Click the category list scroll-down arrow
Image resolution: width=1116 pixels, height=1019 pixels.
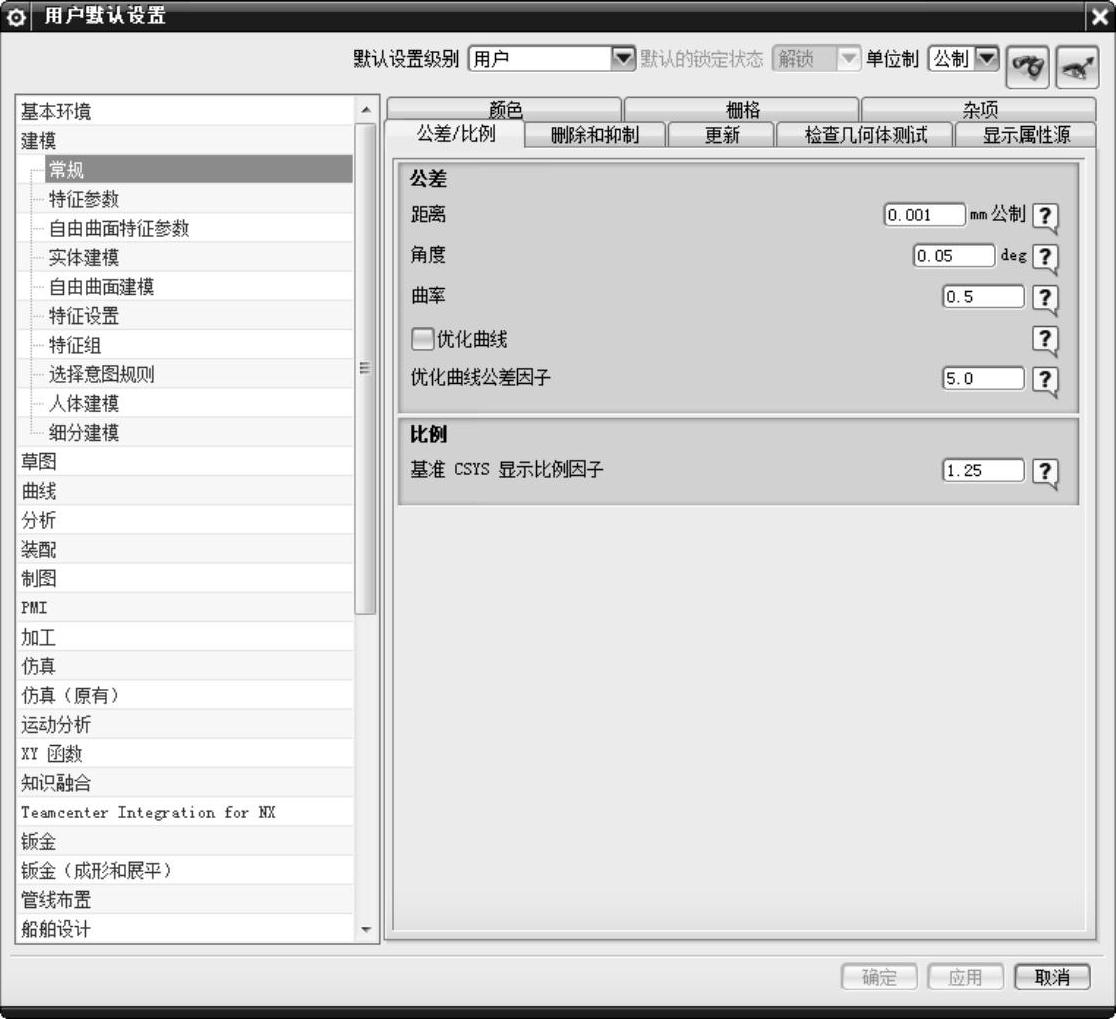366,929
